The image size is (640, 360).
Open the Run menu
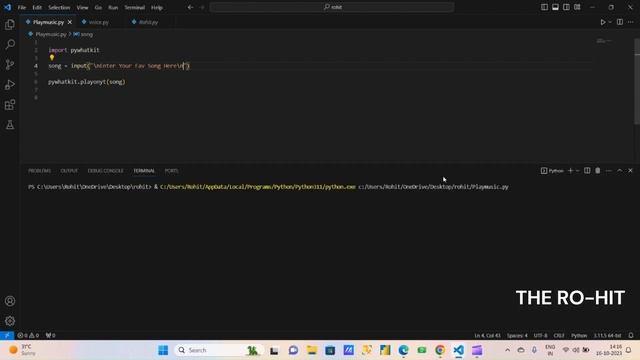click(113, 7)
